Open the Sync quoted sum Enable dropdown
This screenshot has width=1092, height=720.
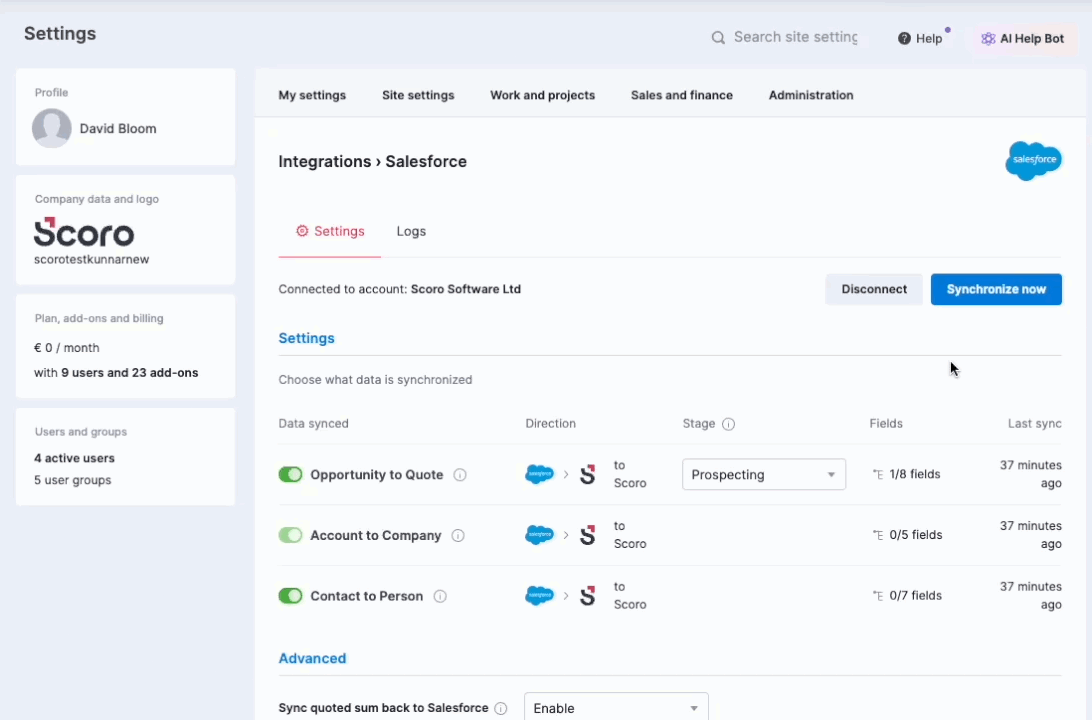(x=616, y=707)
